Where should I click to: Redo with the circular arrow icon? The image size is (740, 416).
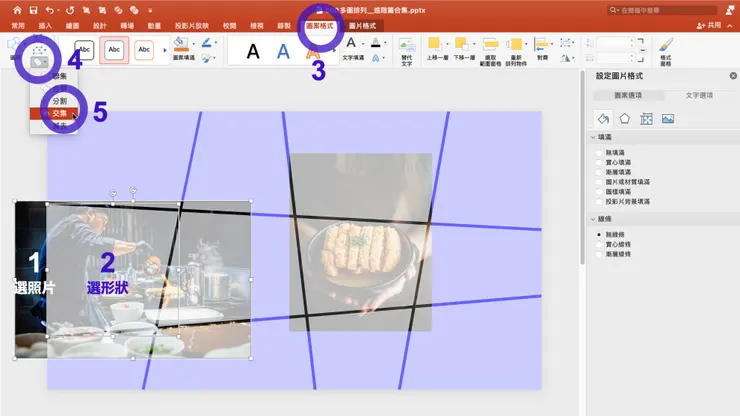click(70, 10)
